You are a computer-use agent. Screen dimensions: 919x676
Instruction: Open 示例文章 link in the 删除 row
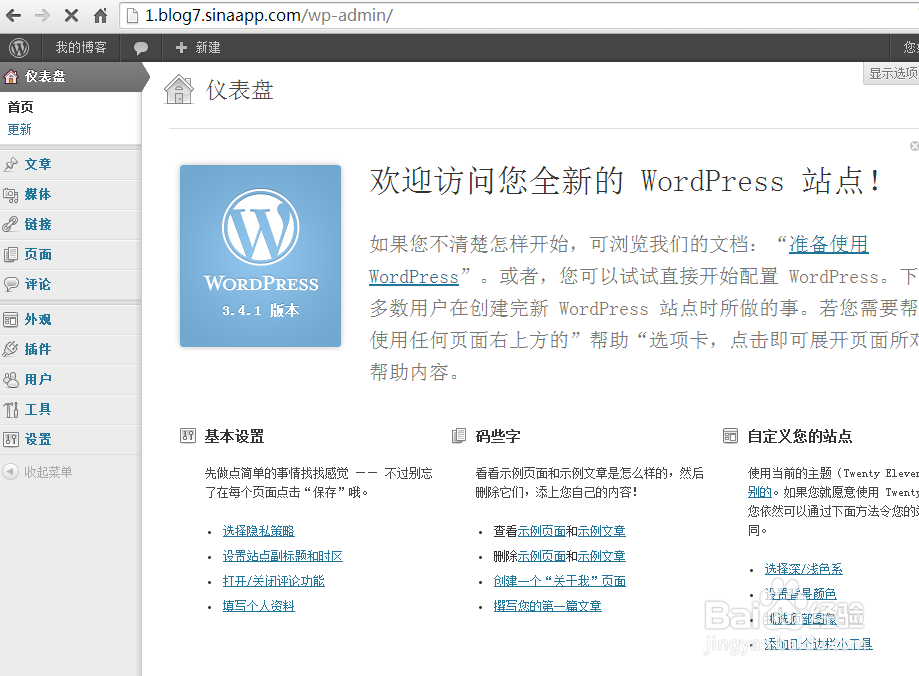point(602,556)
